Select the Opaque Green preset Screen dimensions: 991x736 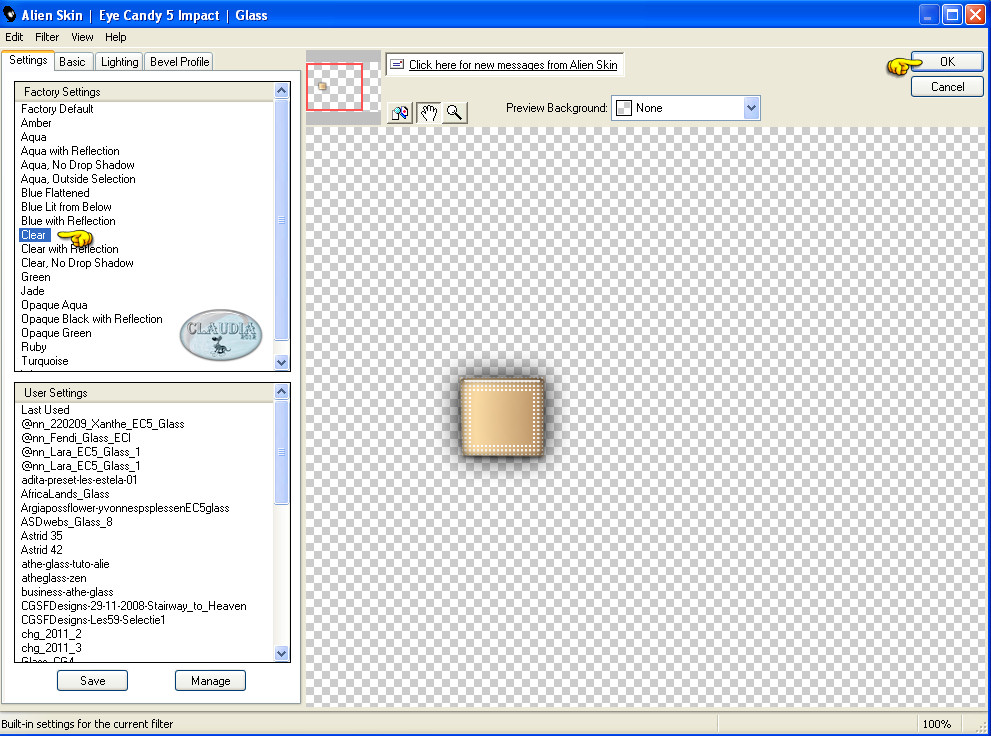coord(56,333)
